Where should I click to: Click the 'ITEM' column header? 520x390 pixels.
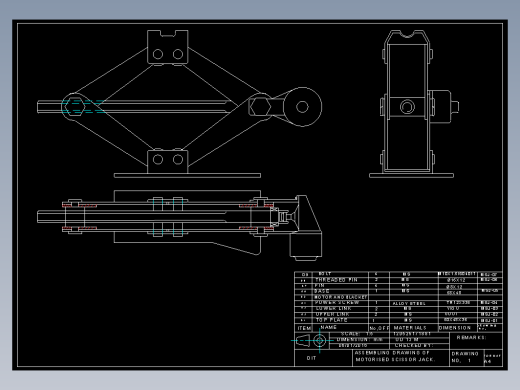[304, 328]
